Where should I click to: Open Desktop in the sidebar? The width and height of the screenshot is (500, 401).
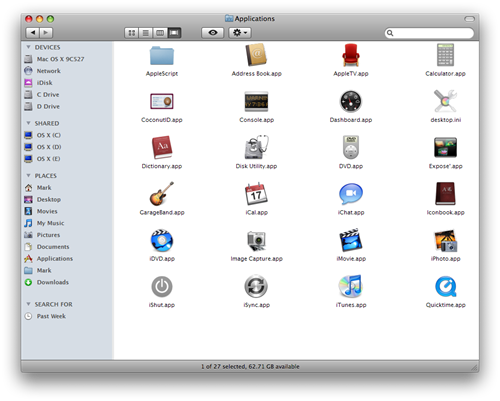pyautogui.click(x=43, y=199)
